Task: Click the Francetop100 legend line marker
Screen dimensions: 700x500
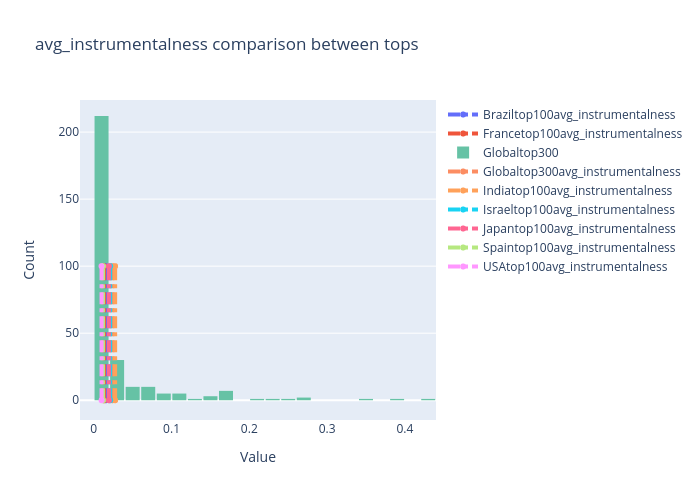Action: [x=463, y=134]
